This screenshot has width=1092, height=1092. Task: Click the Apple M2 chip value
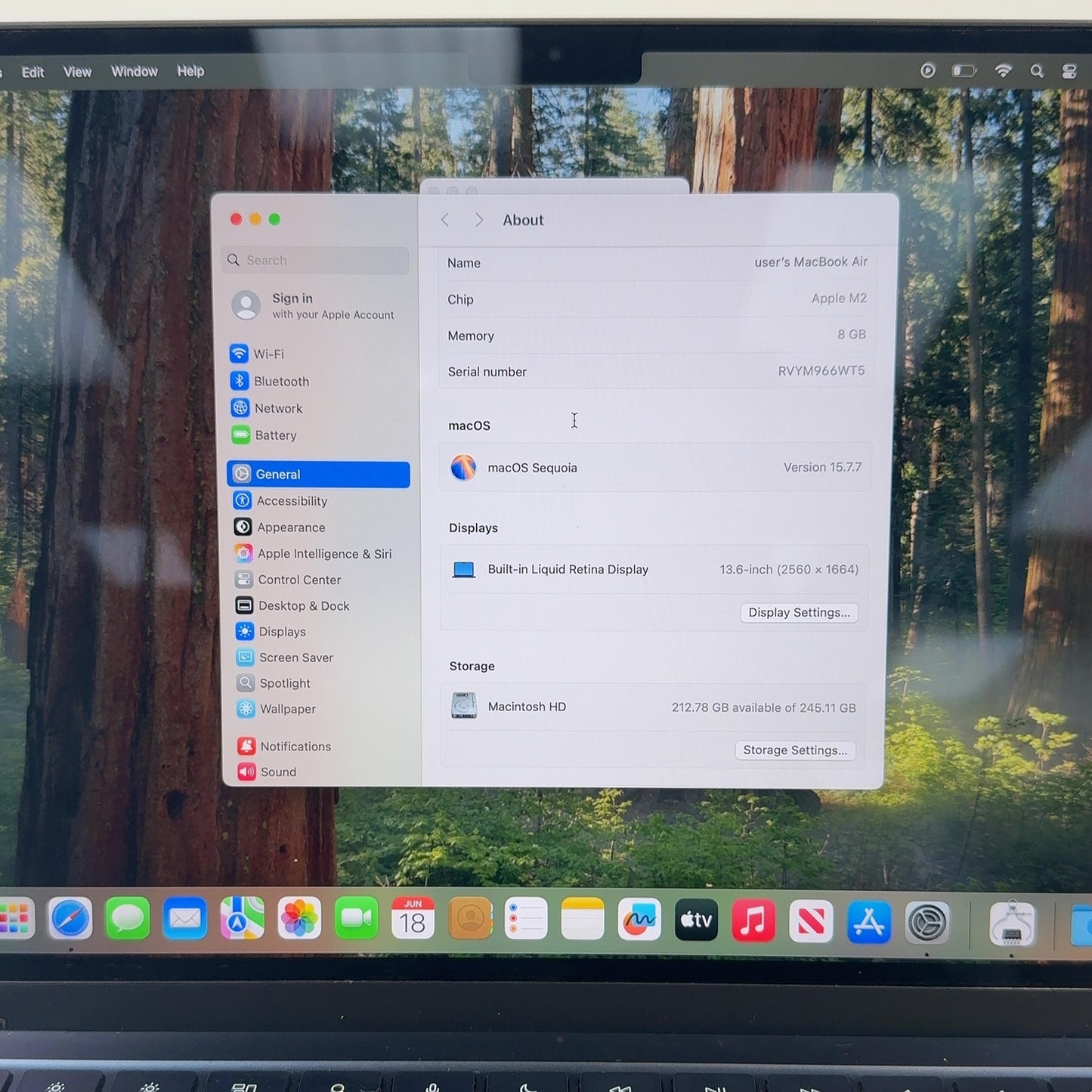click(839, 299)
